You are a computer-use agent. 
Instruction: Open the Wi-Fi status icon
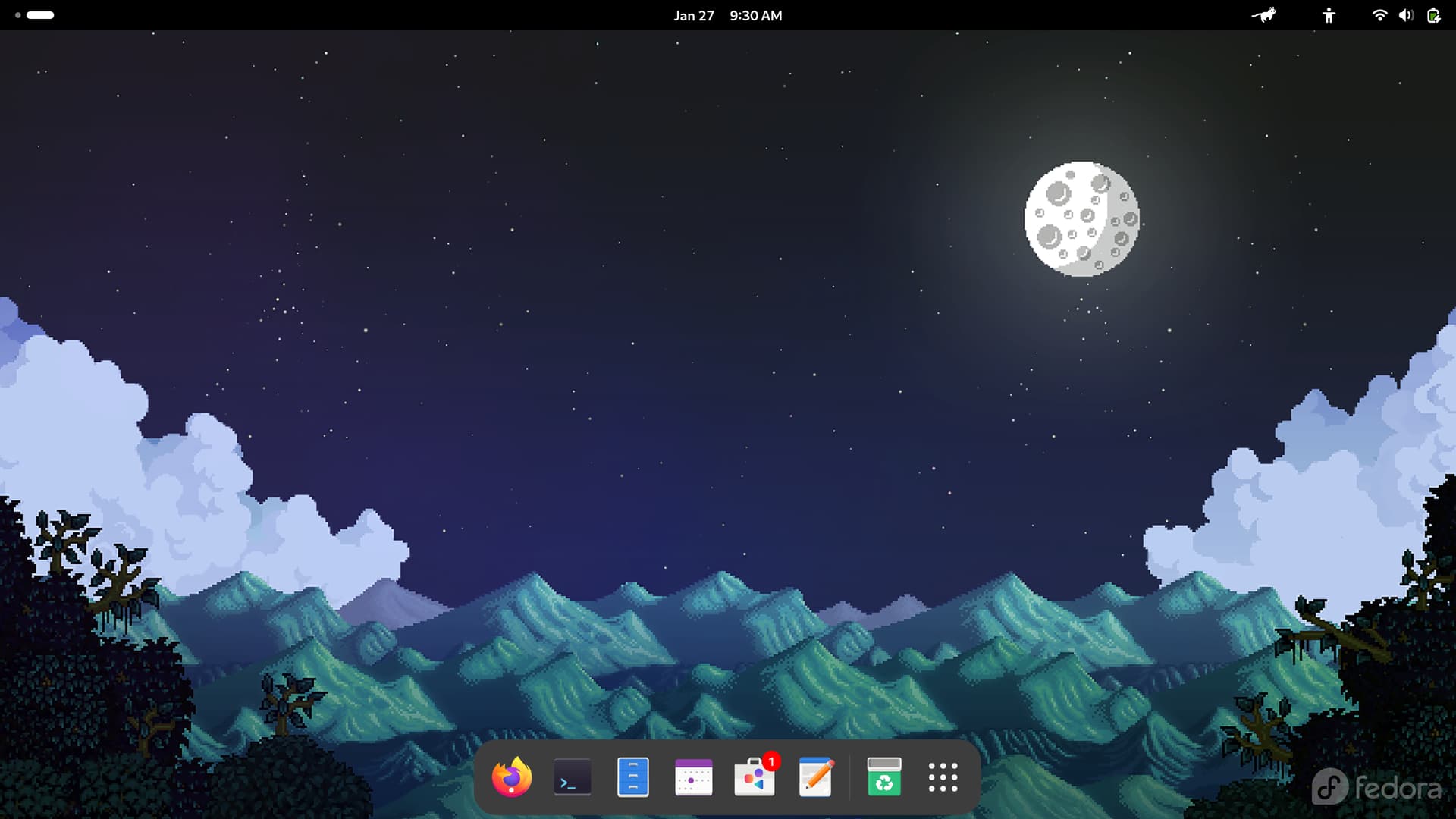[x=1379, y=15]
